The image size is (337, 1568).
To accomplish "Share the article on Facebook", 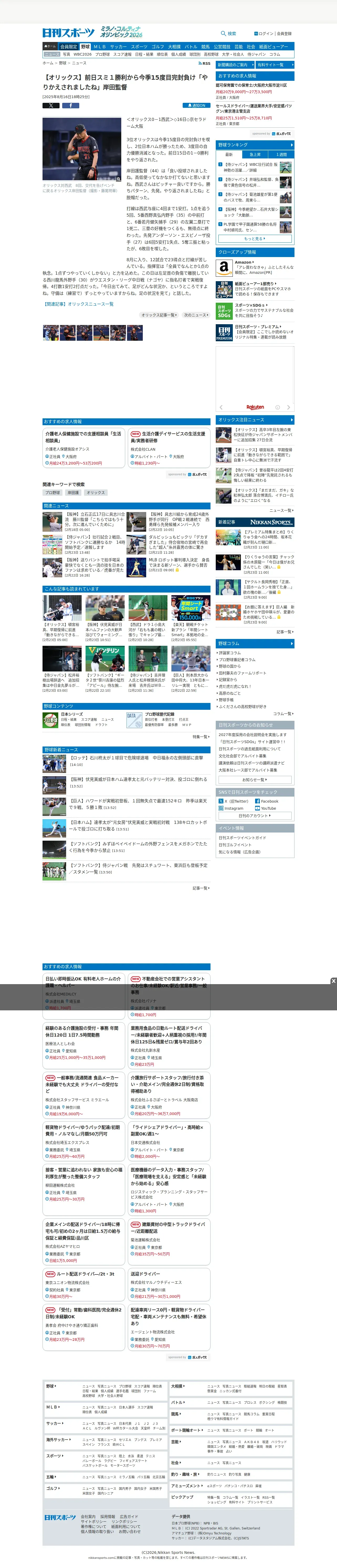I will (x=70, y=105).
